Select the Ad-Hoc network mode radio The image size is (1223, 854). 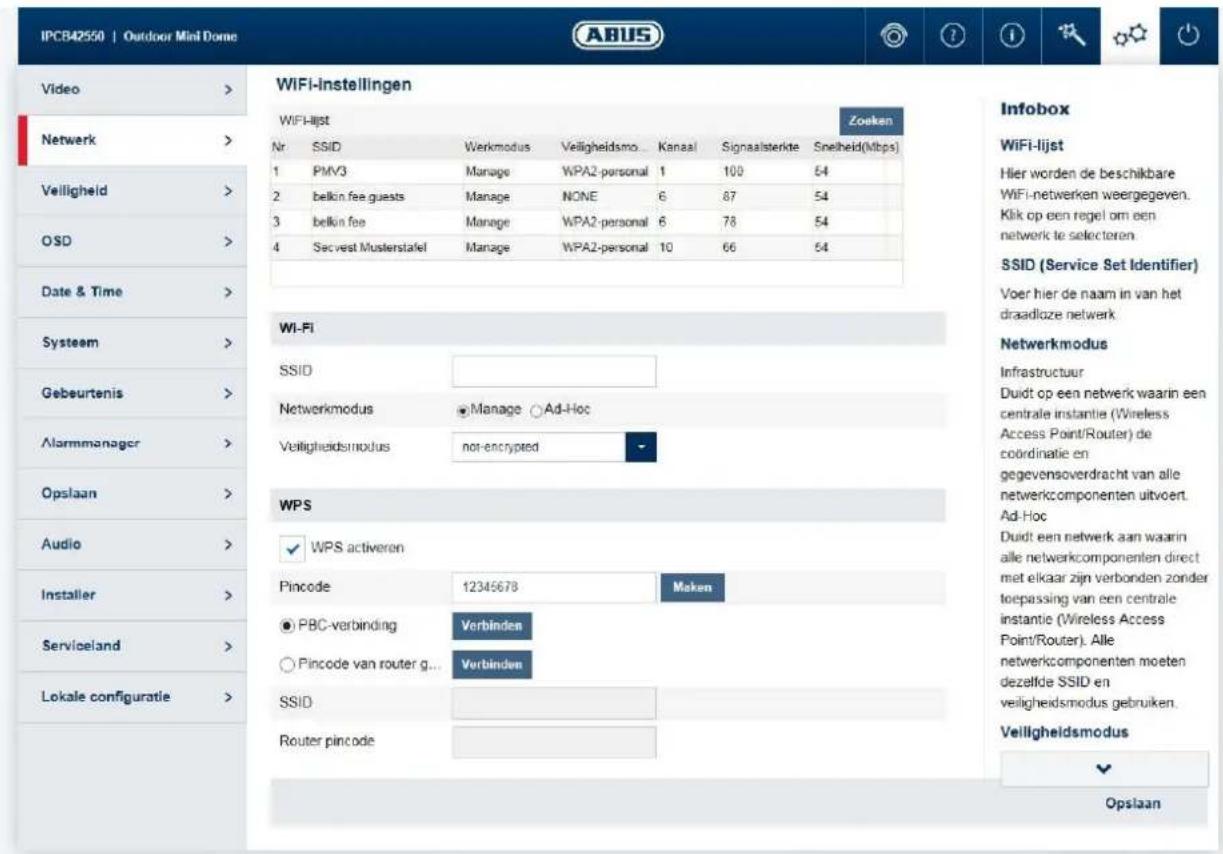(x=535, y=409)
